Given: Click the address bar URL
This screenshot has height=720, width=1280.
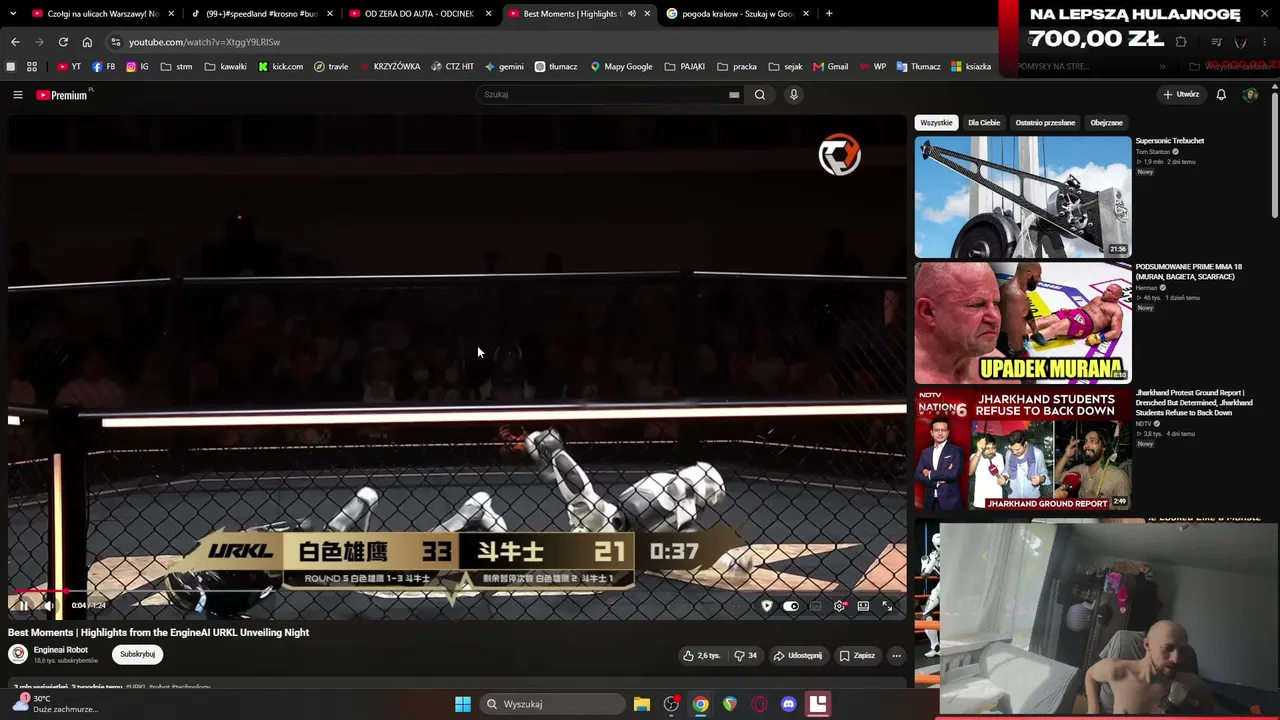Looking at the screenshot, I should [204, 42].
